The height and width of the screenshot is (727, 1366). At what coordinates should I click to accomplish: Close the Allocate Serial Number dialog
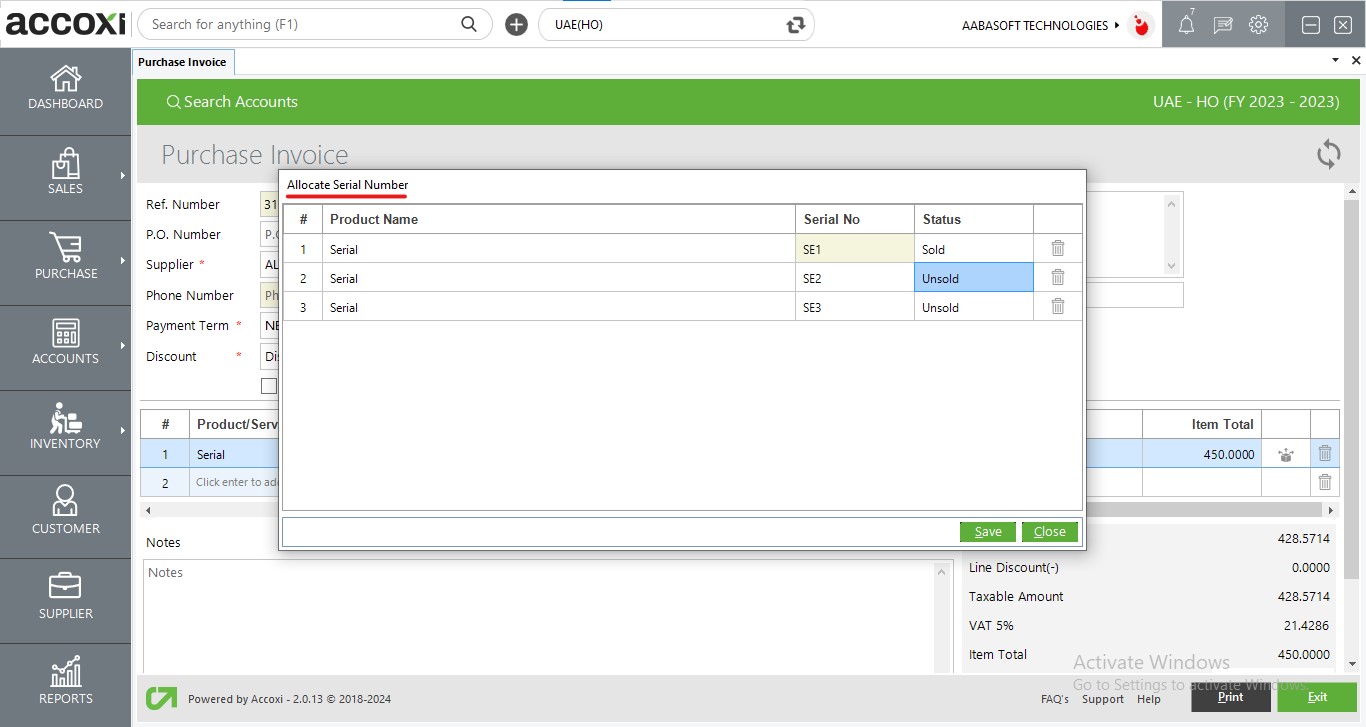click(x=1049, y=532)
